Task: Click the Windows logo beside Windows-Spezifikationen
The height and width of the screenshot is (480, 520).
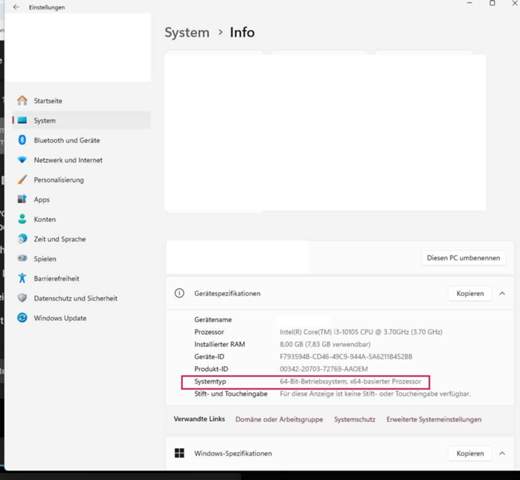Action: point(179,453)
